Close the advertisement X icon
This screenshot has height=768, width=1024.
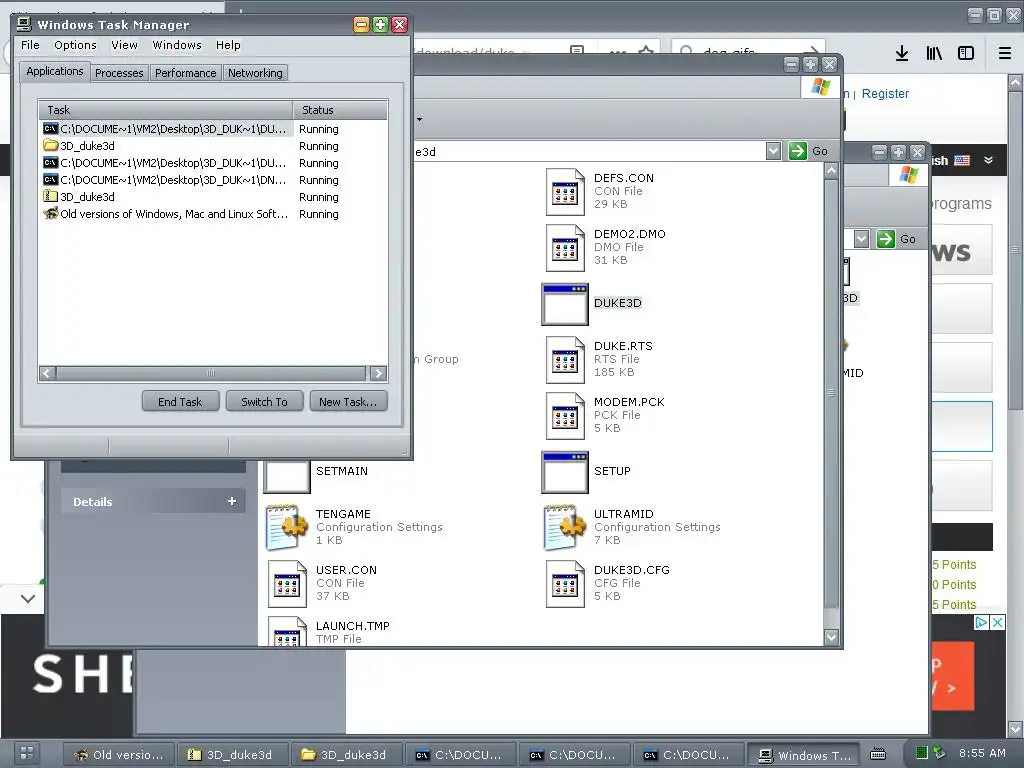coord(998,622)
